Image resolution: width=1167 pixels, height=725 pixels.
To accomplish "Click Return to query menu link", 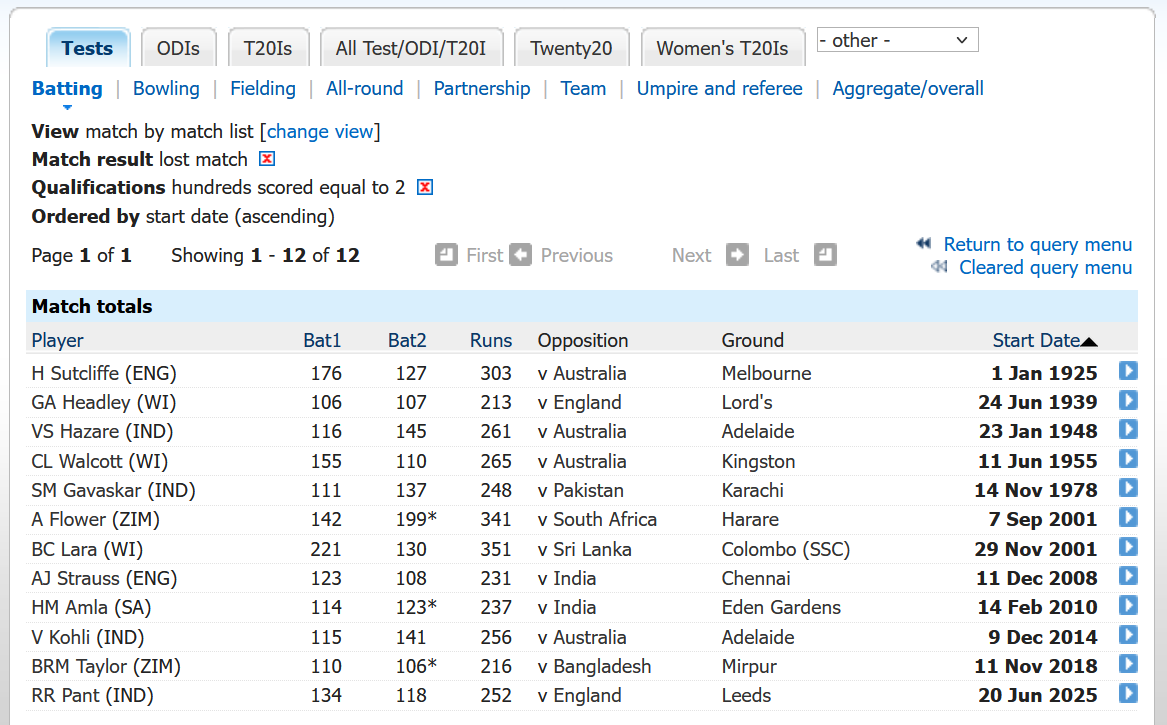I will [x=1037, y=244].
